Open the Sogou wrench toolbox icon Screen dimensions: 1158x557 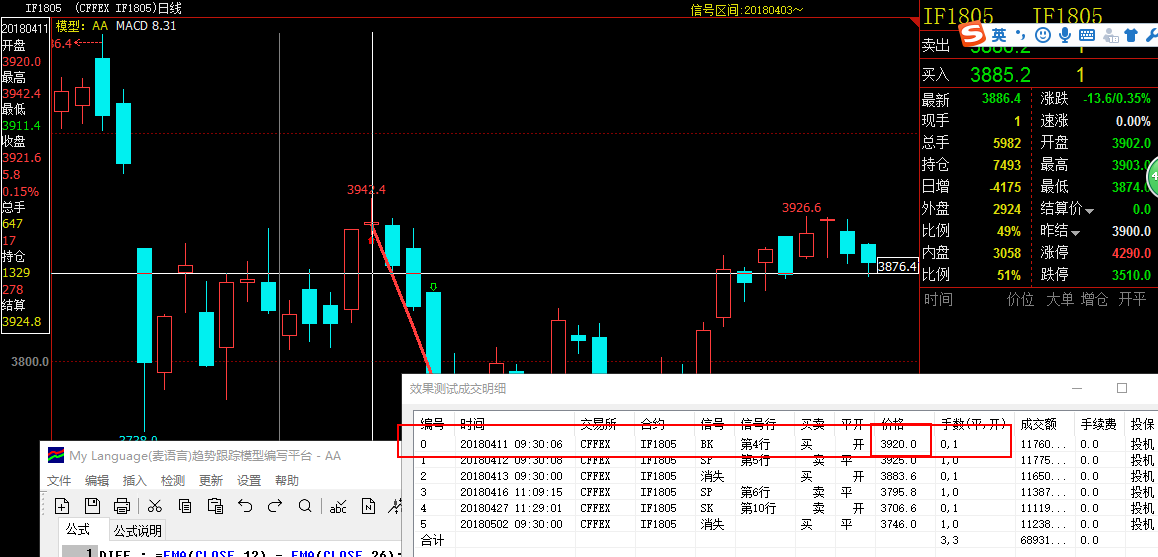point(1151,35)
